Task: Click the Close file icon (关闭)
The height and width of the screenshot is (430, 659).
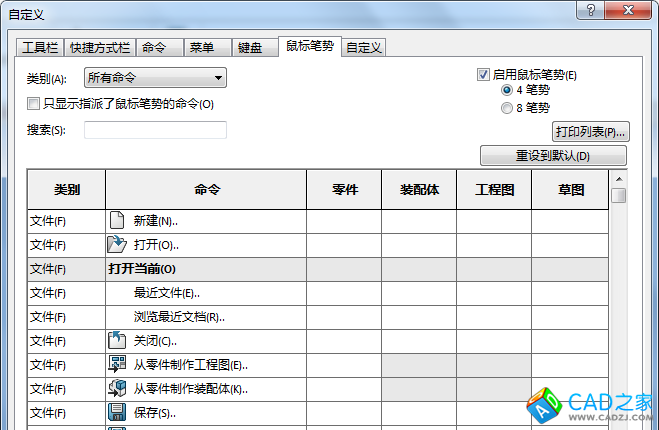Action: [x=118, y=341]
